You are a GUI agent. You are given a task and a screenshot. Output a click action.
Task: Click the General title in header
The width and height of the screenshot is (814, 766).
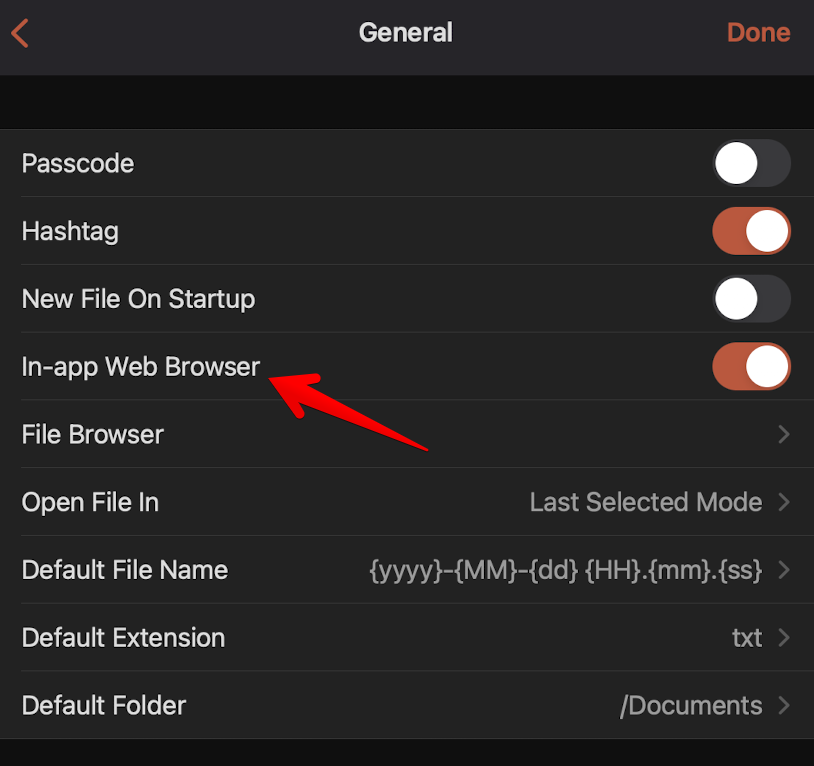(x=406, y=33)
